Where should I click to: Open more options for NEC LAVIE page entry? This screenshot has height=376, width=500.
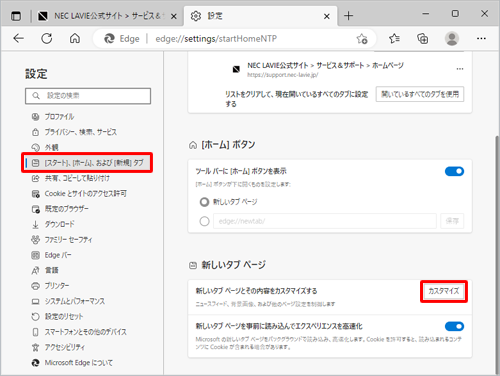(460, 69)
